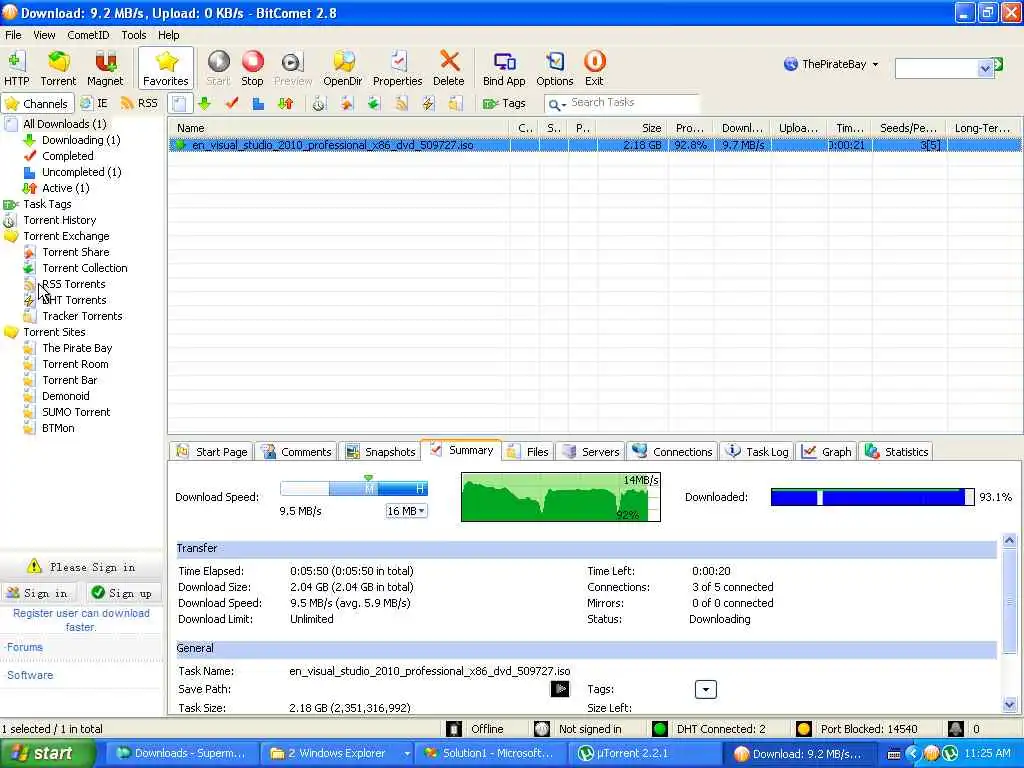Open the File menu
1024x768 pixels.
click(13, 35)
